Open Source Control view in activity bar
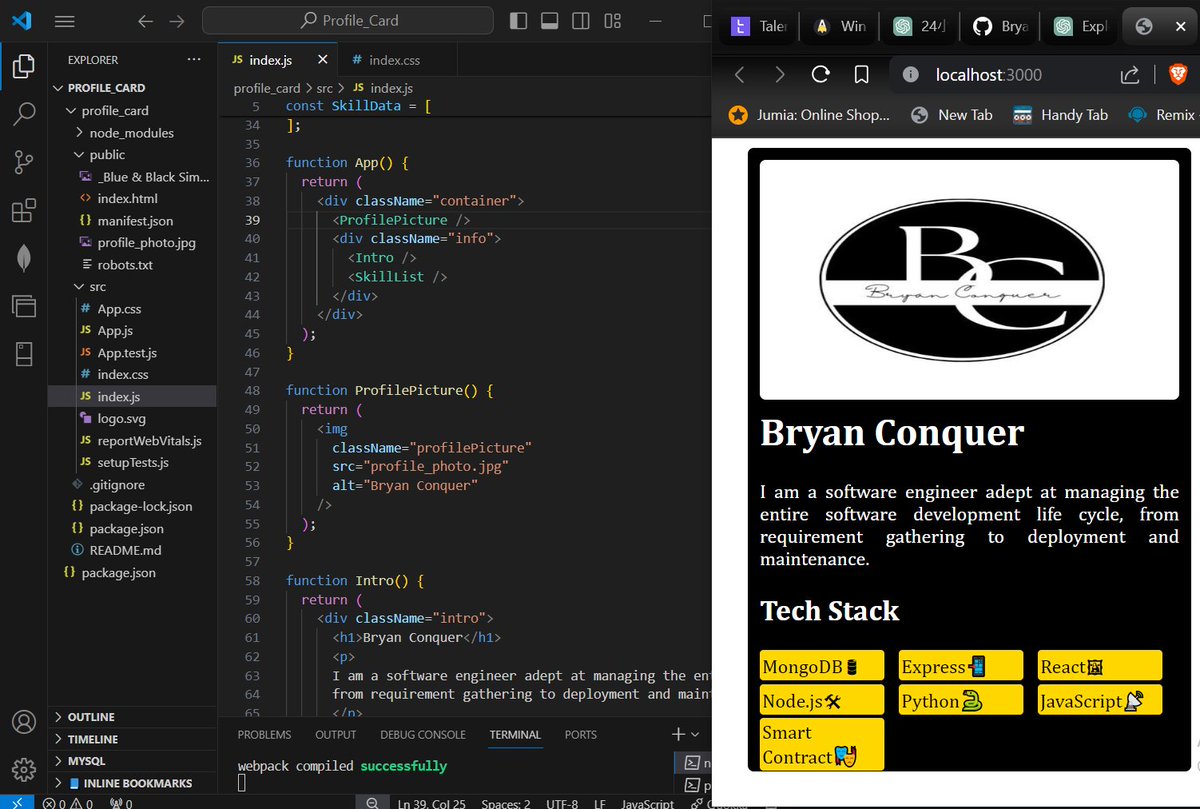The height and width of the screenshot is (809, 1200). (23, 162)
